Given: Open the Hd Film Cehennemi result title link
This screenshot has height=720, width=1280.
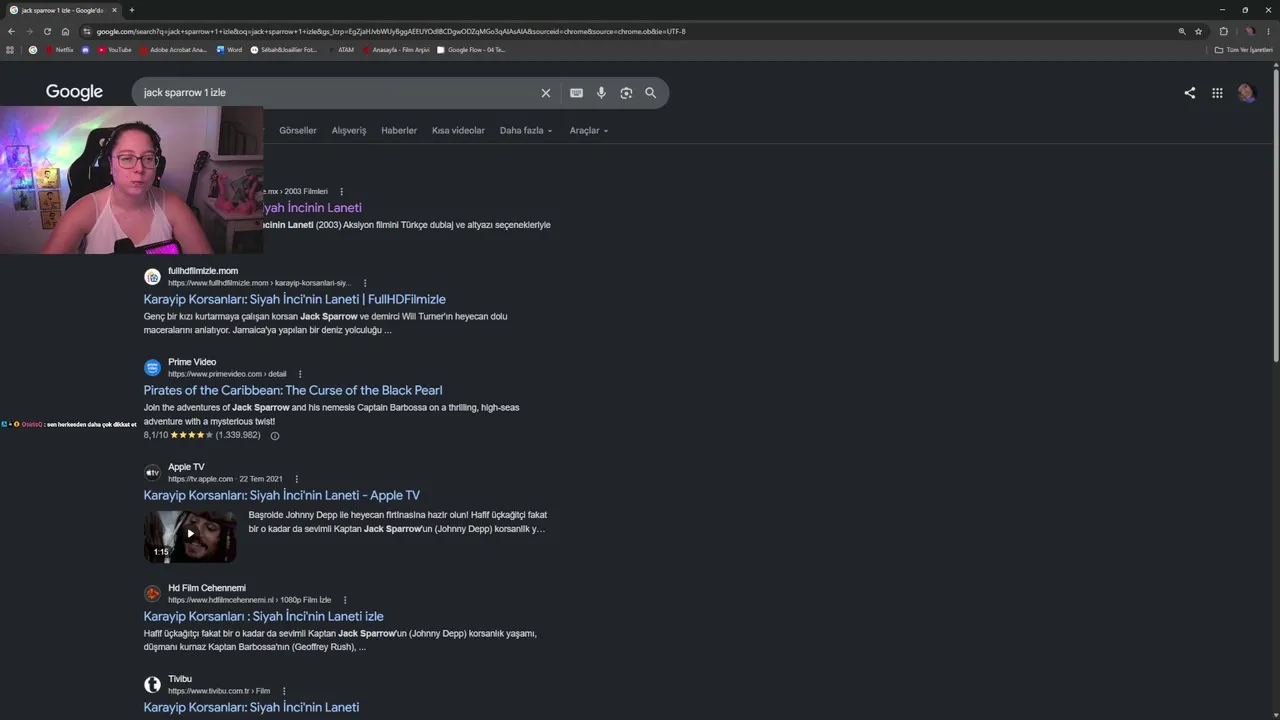Looking at the screenshot, I should [263, 616].
